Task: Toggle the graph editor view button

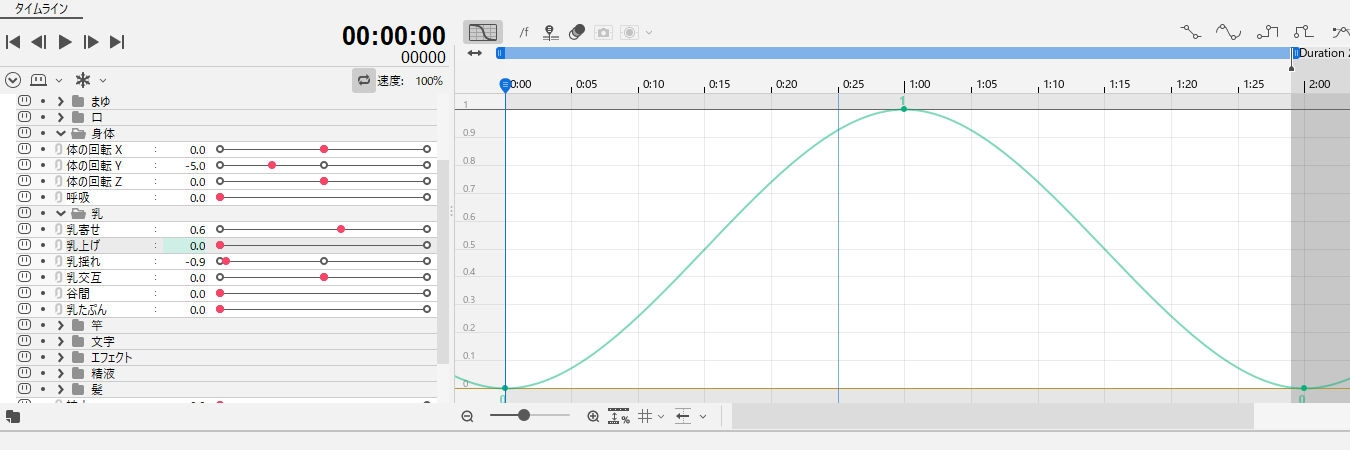Action: [483, 32]
